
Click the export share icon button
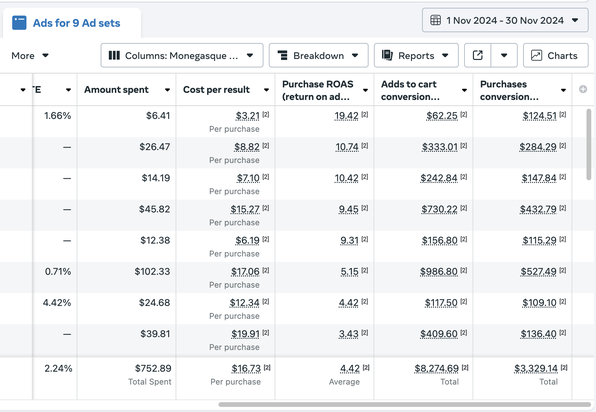478,55
